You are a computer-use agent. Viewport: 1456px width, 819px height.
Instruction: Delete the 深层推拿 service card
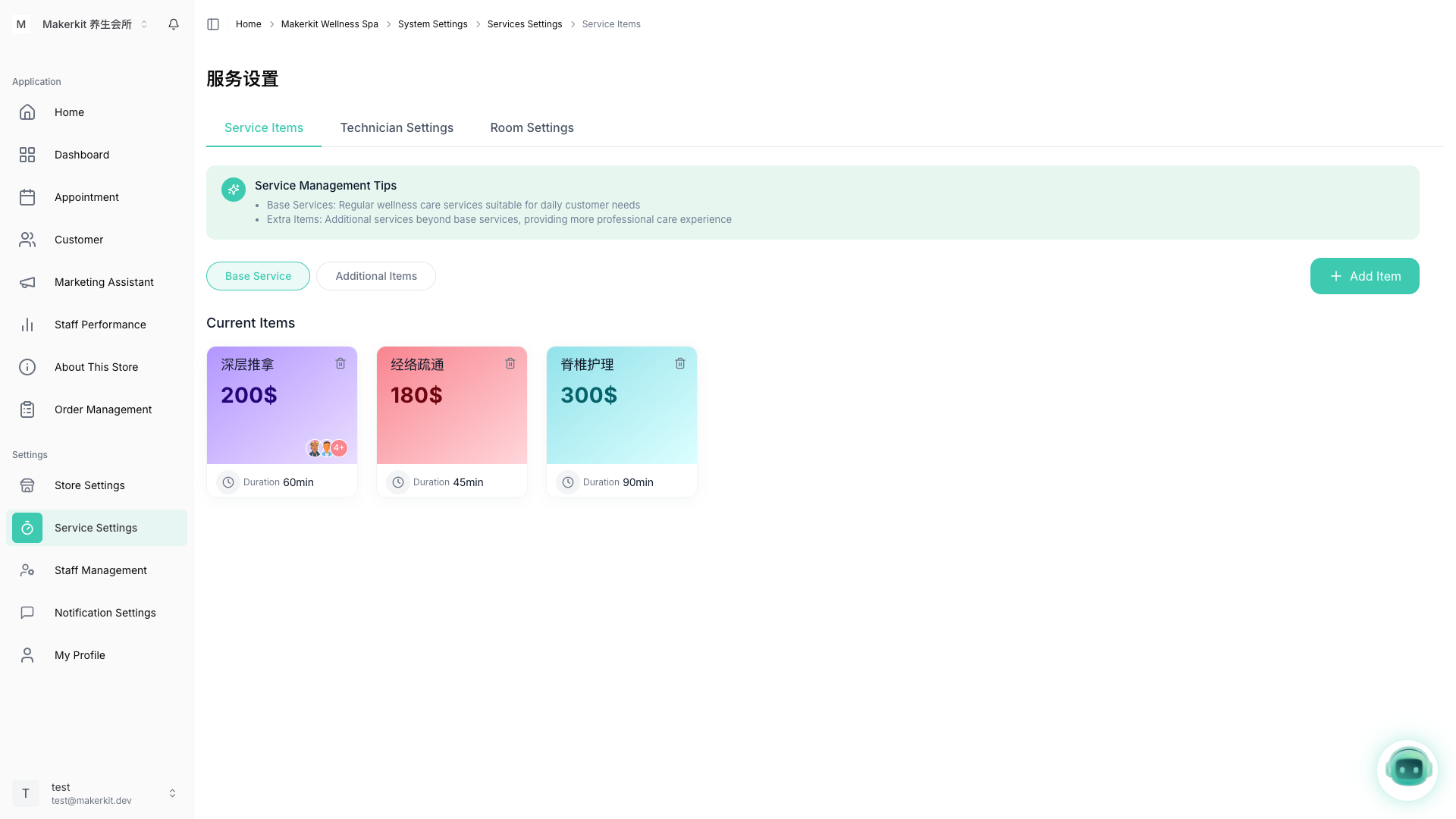click(340, 364)
